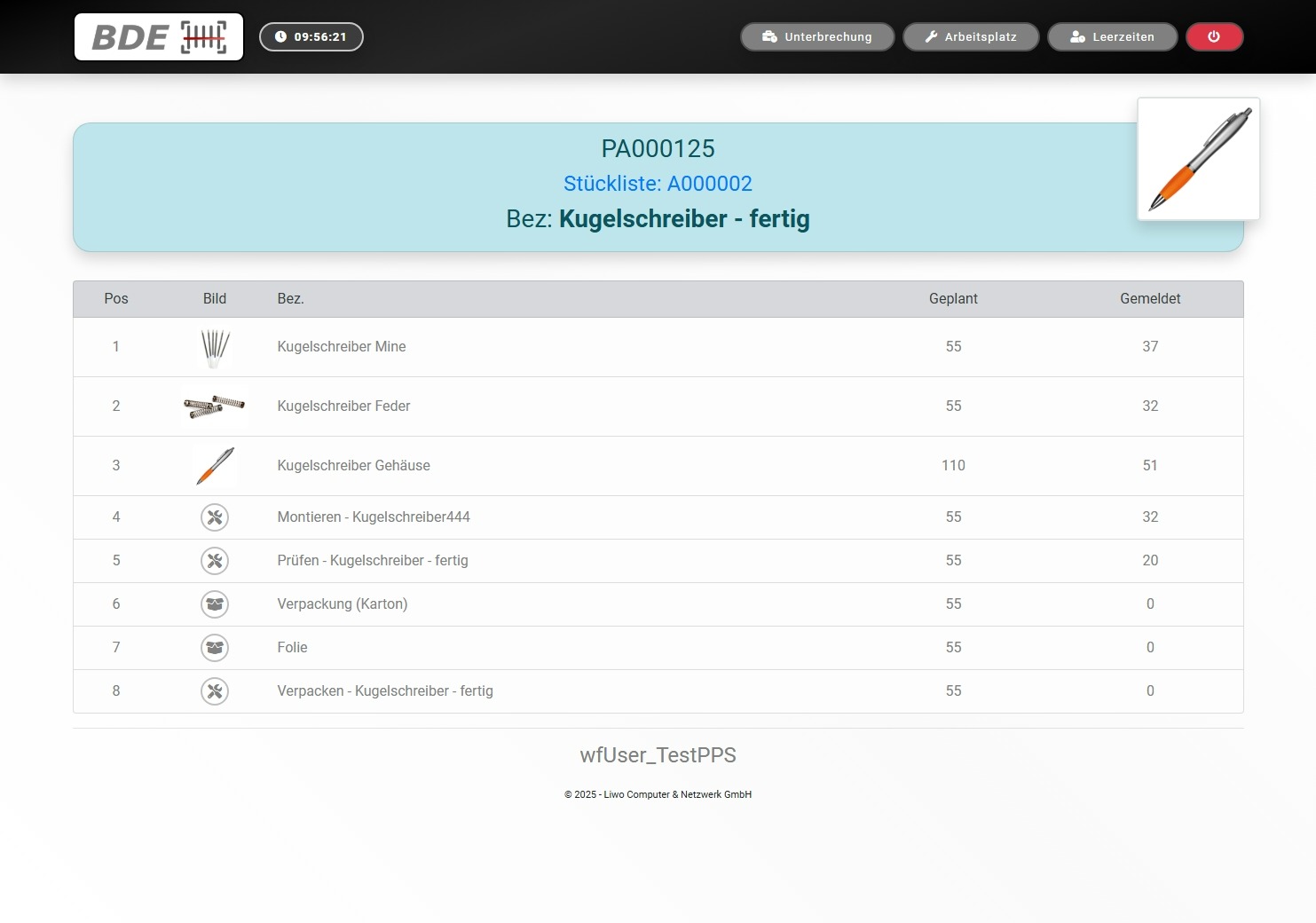Select the 'Kugelschreiber Gehäuse' row text

[353, 466]
